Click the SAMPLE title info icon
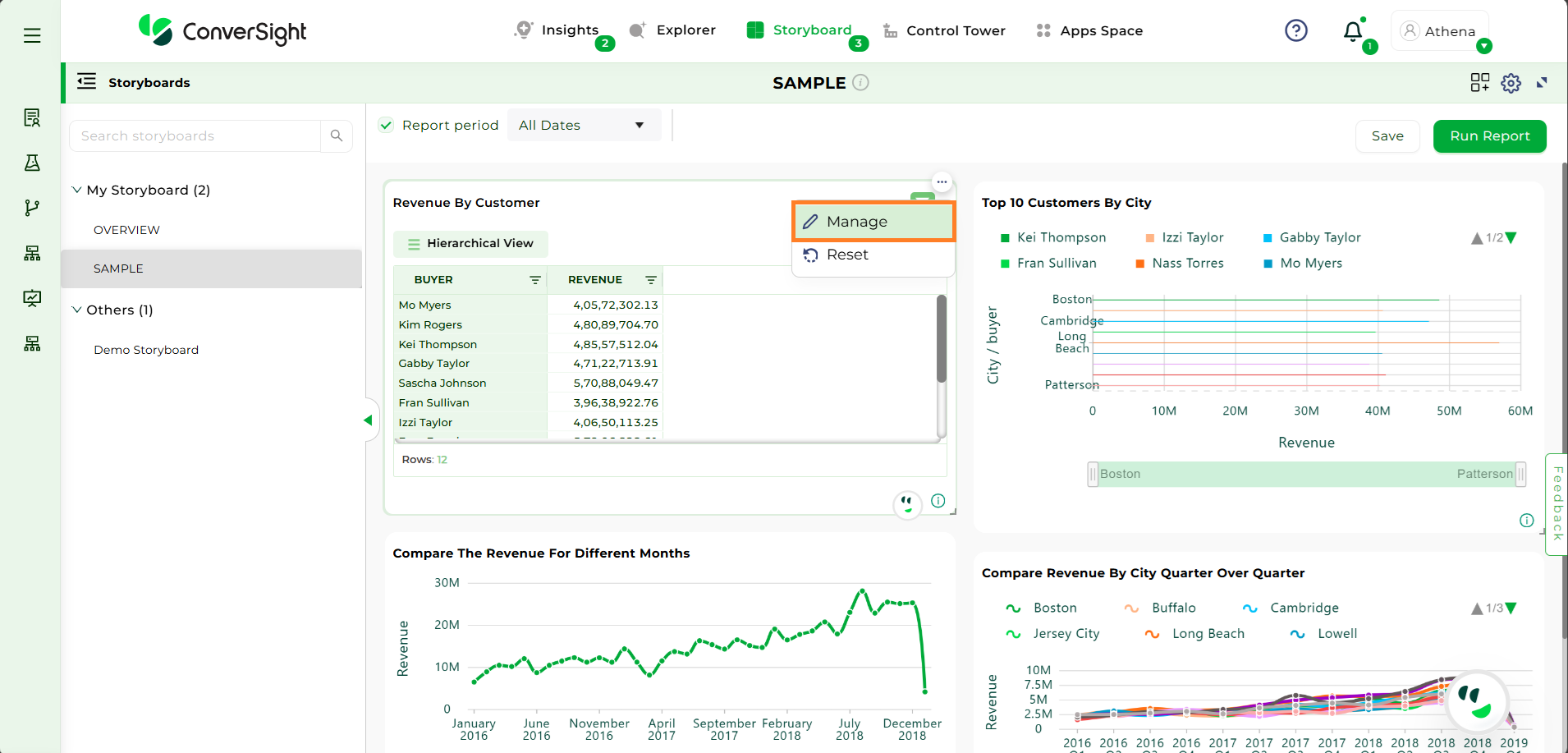The image size is (1568, 753). click(860, 83)
